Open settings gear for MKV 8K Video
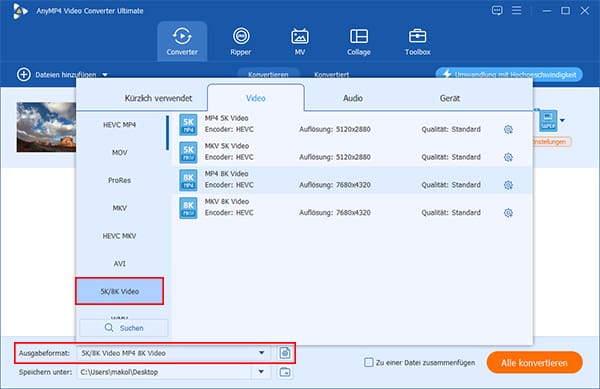The height and width of the screenshot is (389, 600). (508, 213)
